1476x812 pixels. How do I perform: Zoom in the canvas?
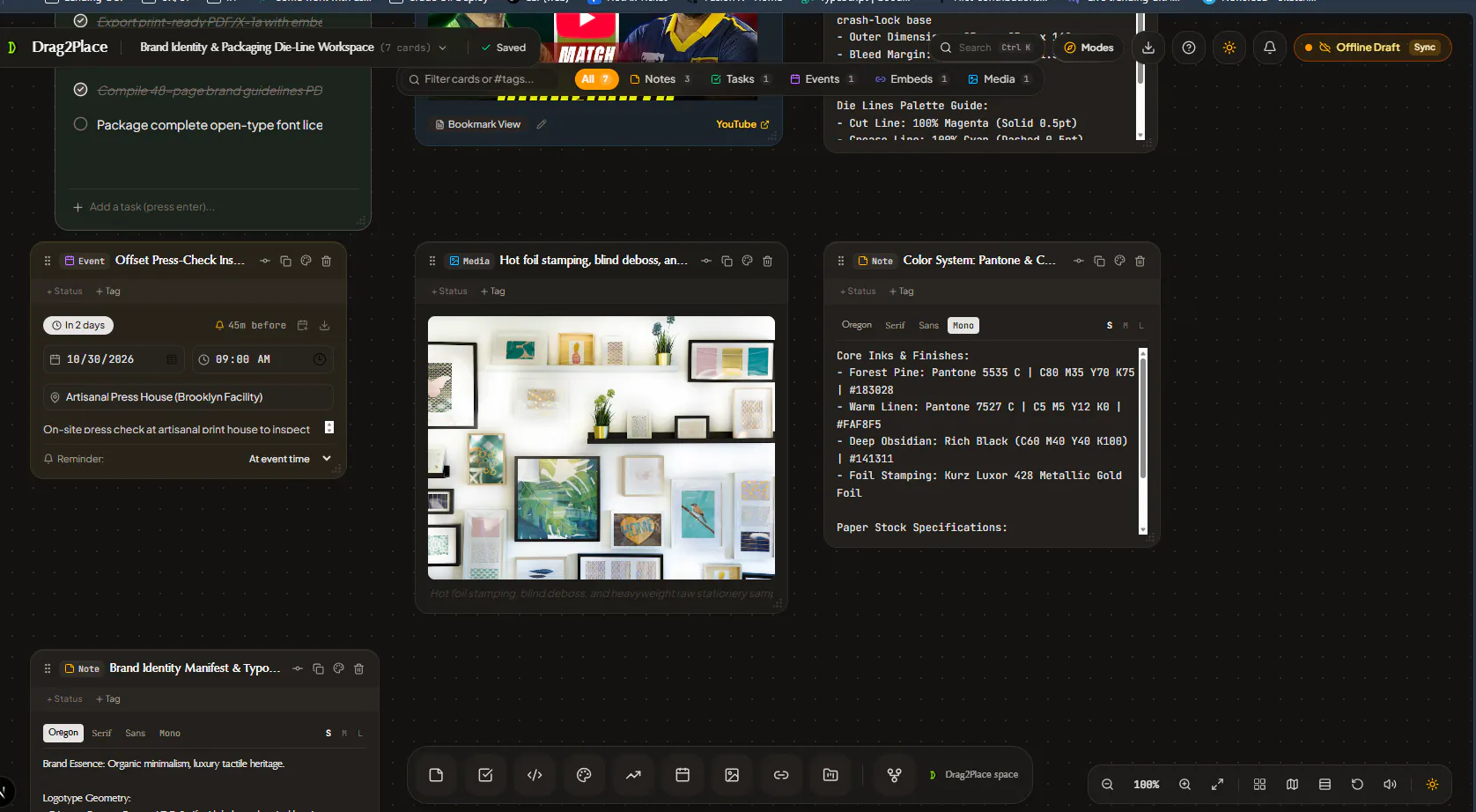coord(1185,785)
